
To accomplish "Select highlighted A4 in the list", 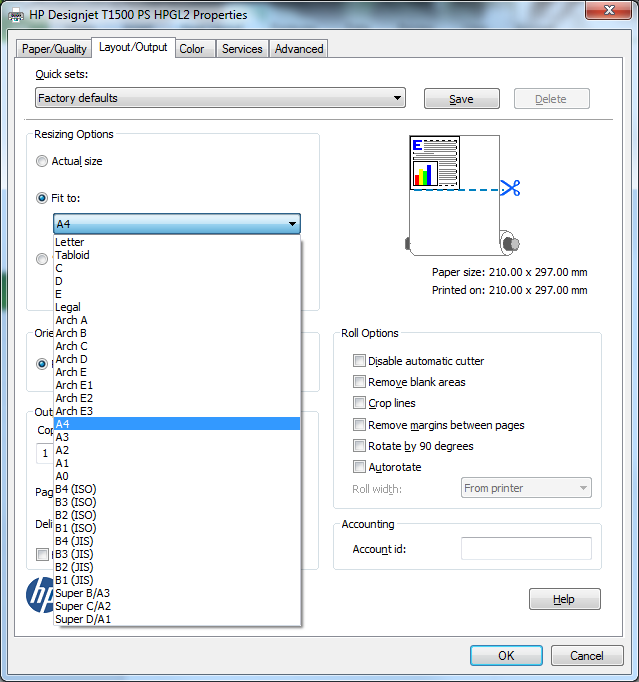I will [x=177, y=424].
